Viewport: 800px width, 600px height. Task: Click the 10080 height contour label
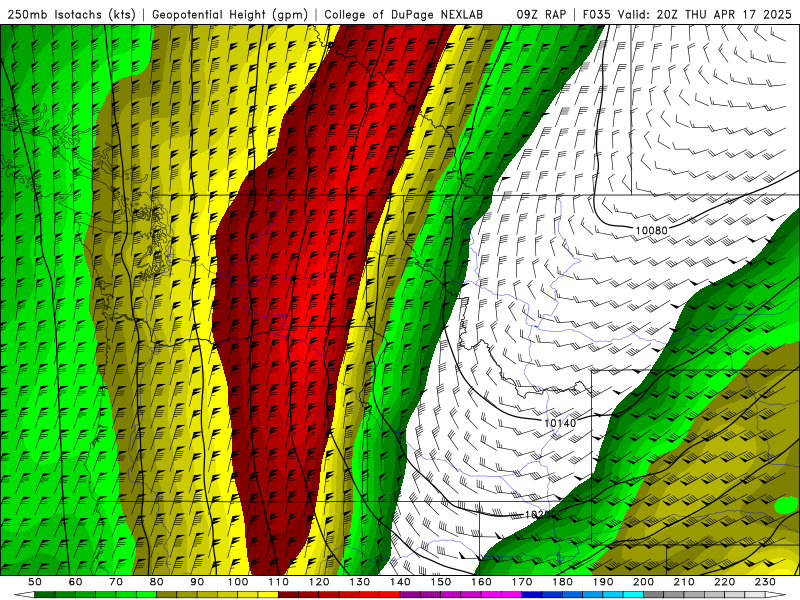click(x=651, y=231)
